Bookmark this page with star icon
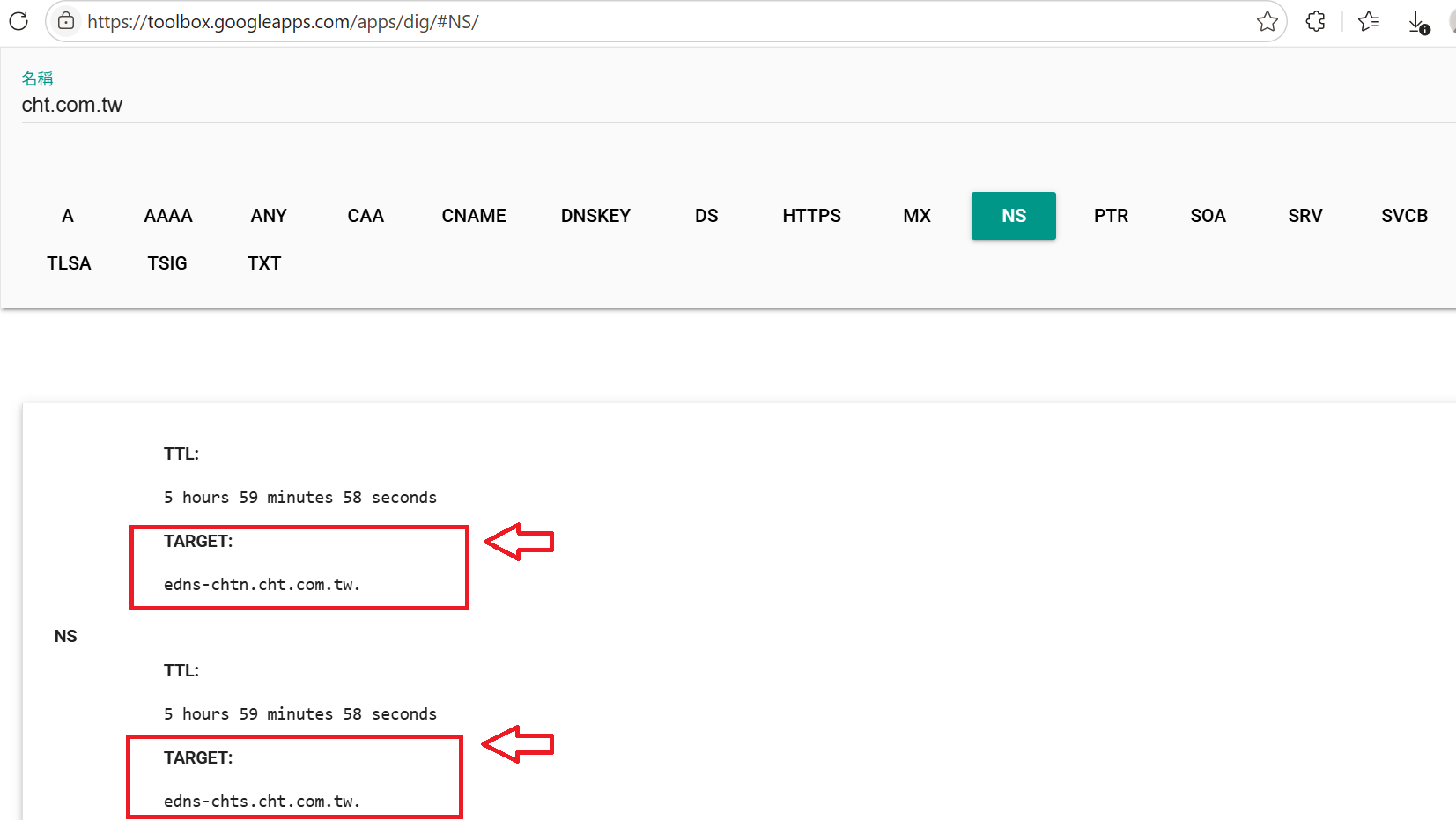The width and height of the screenshot is (1456, 820). [x=1267, y=21]
